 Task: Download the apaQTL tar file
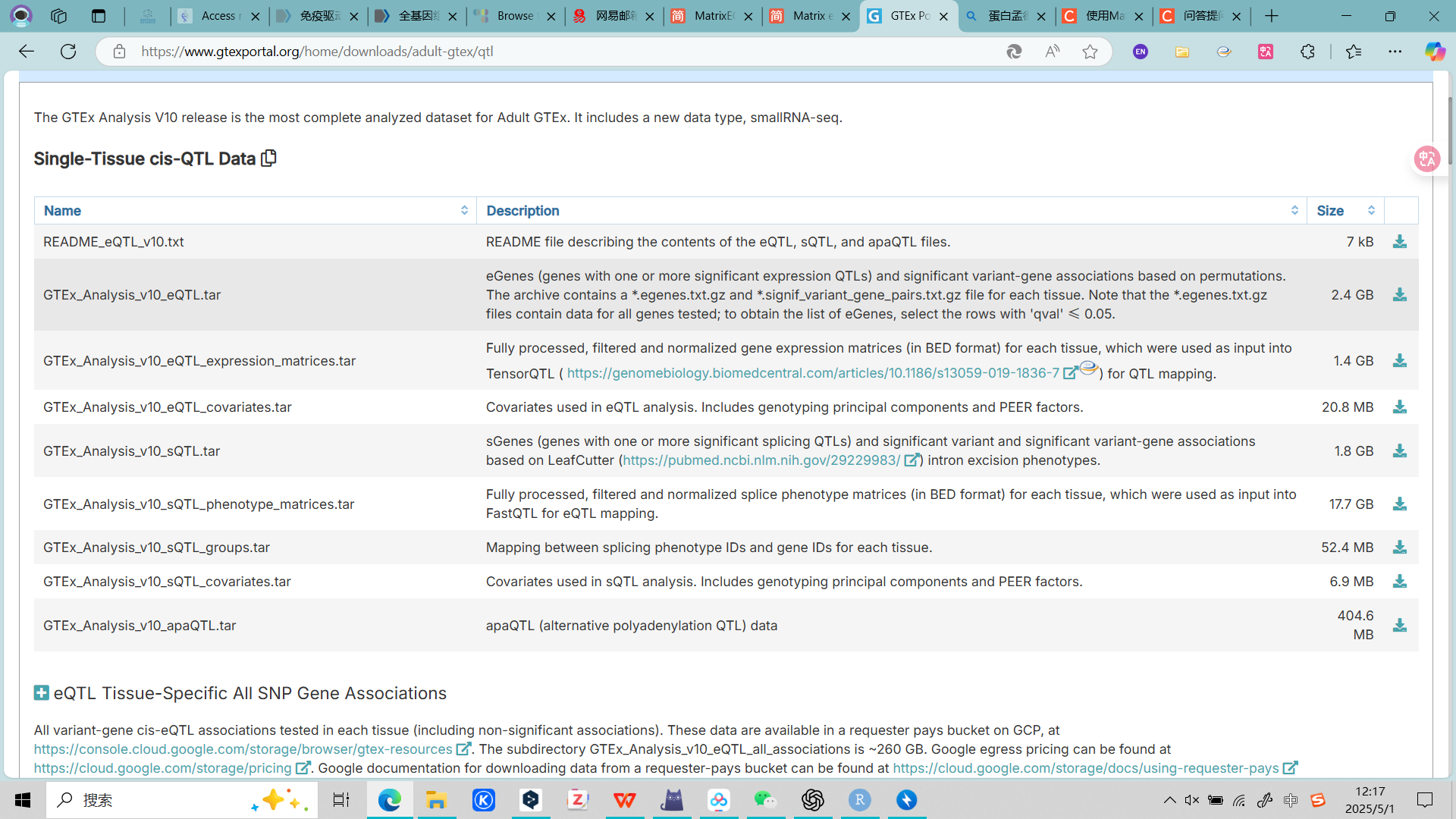(x=1399, y=626)
